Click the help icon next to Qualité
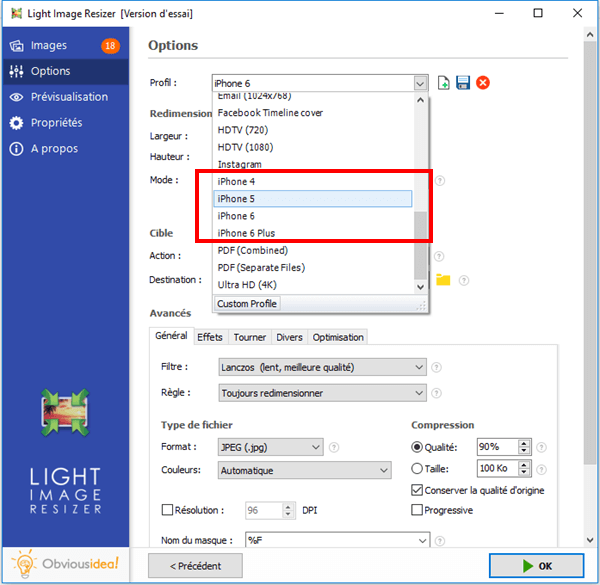 click(x=541, y=447)
